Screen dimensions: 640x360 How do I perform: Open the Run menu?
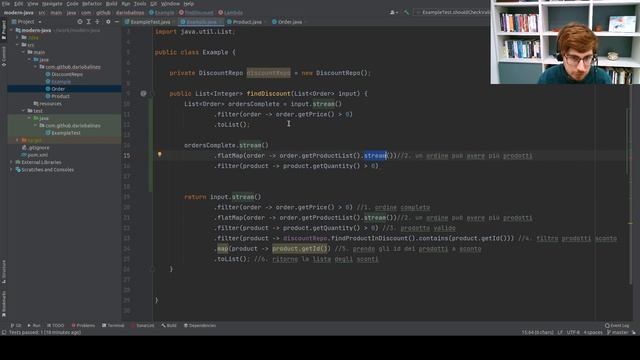(x=126, y=4)
